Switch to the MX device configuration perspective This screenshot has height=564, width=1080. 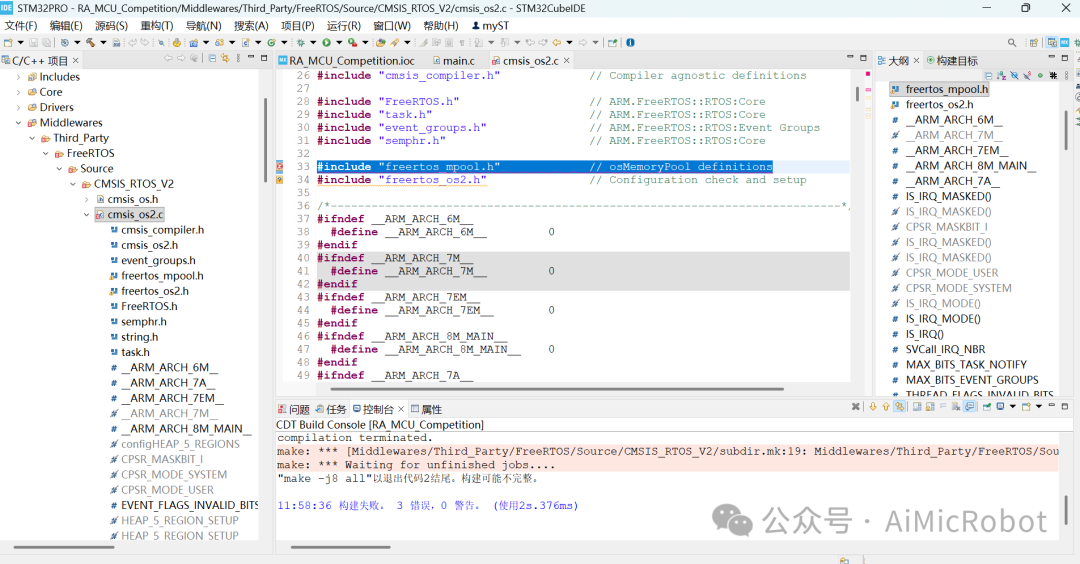[1064, 42]
